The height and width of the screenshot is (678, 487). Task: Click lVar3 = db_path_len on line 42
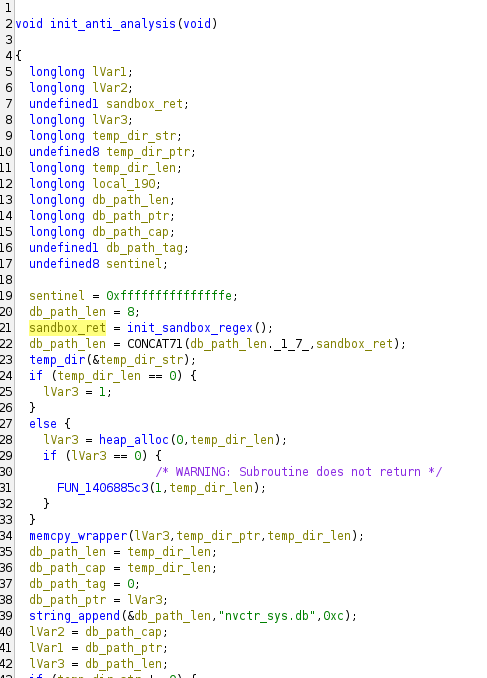(98, 664)
